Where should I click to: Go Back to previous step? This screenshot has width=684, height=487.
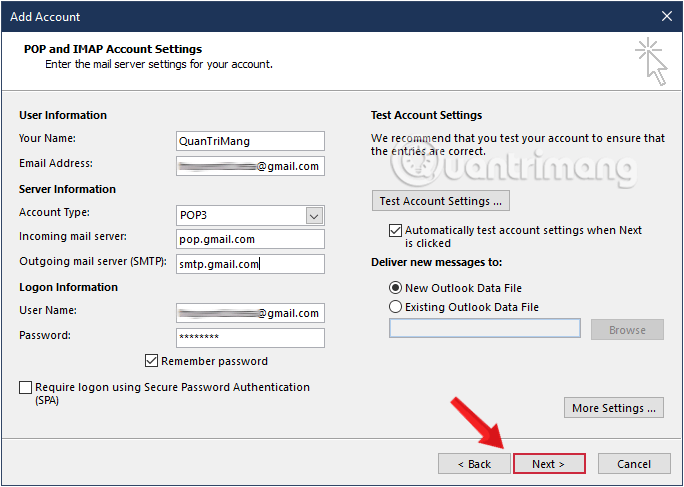[x=474, y=464]
